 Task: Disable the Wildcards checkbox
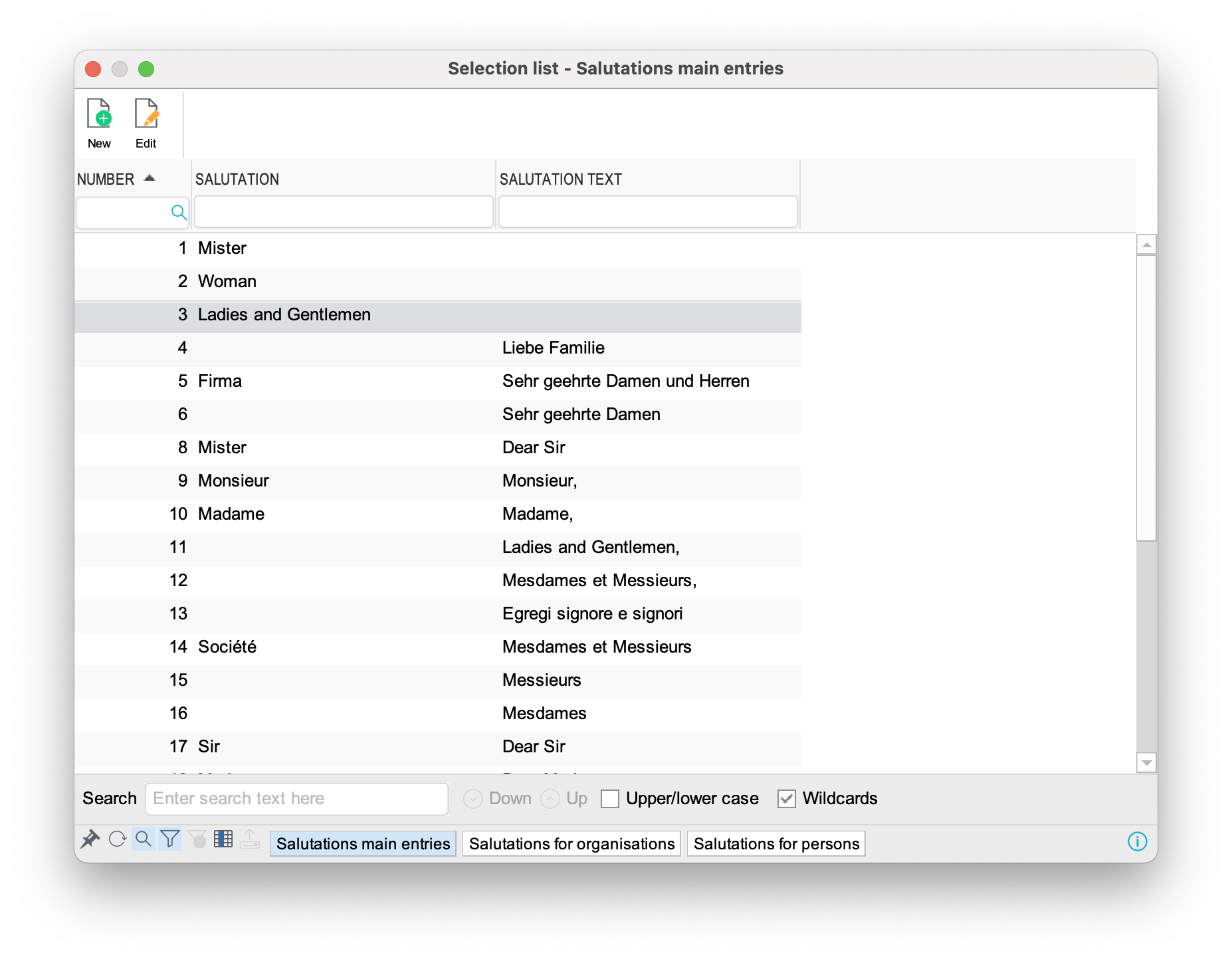pyautogui.click(x=787, y=799)
